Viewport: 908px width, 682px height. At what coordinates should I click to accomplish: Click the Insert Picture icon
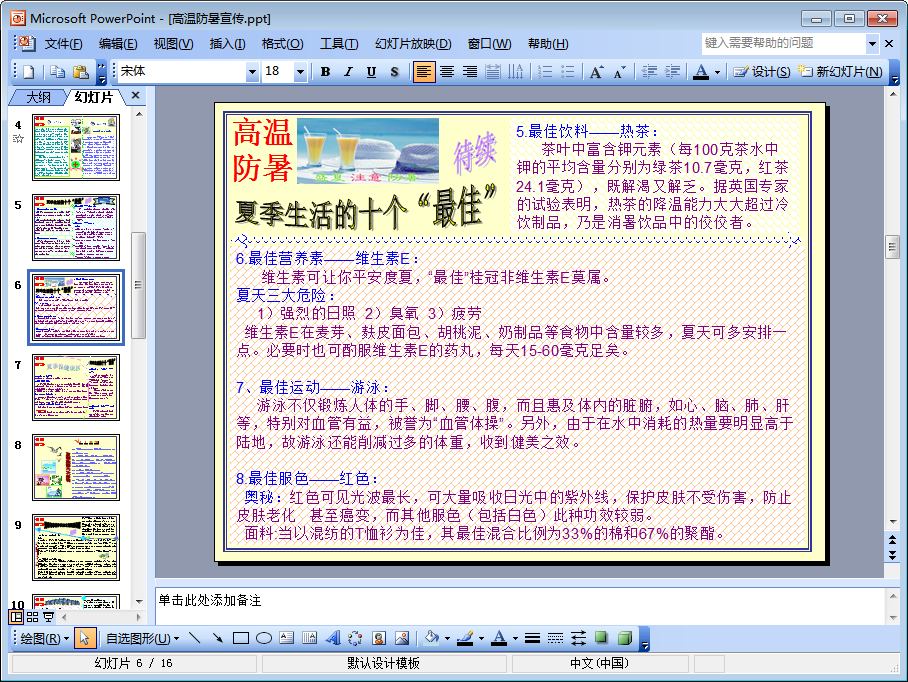[402, 638]
